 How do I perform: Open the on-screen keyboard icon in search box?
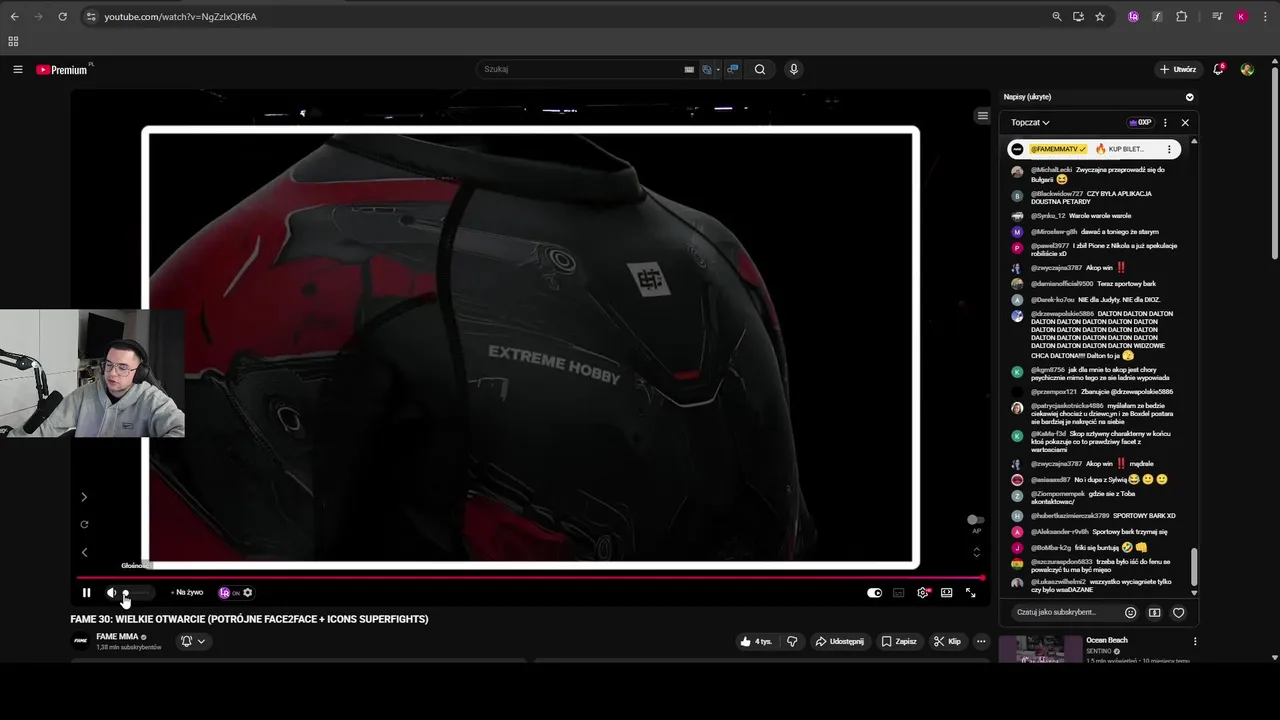(x=689, y=69)
